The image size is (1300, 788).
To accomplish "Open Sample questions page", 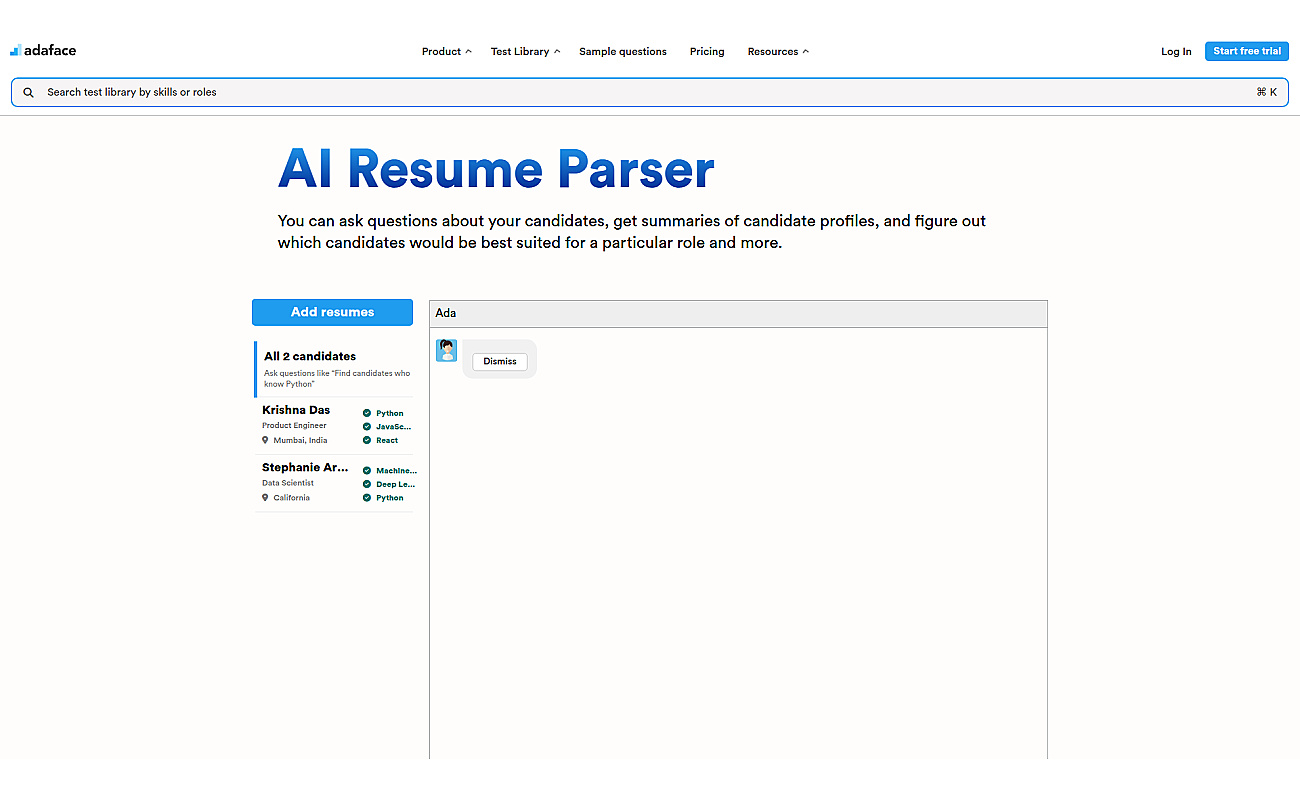I will click(623, 51).
